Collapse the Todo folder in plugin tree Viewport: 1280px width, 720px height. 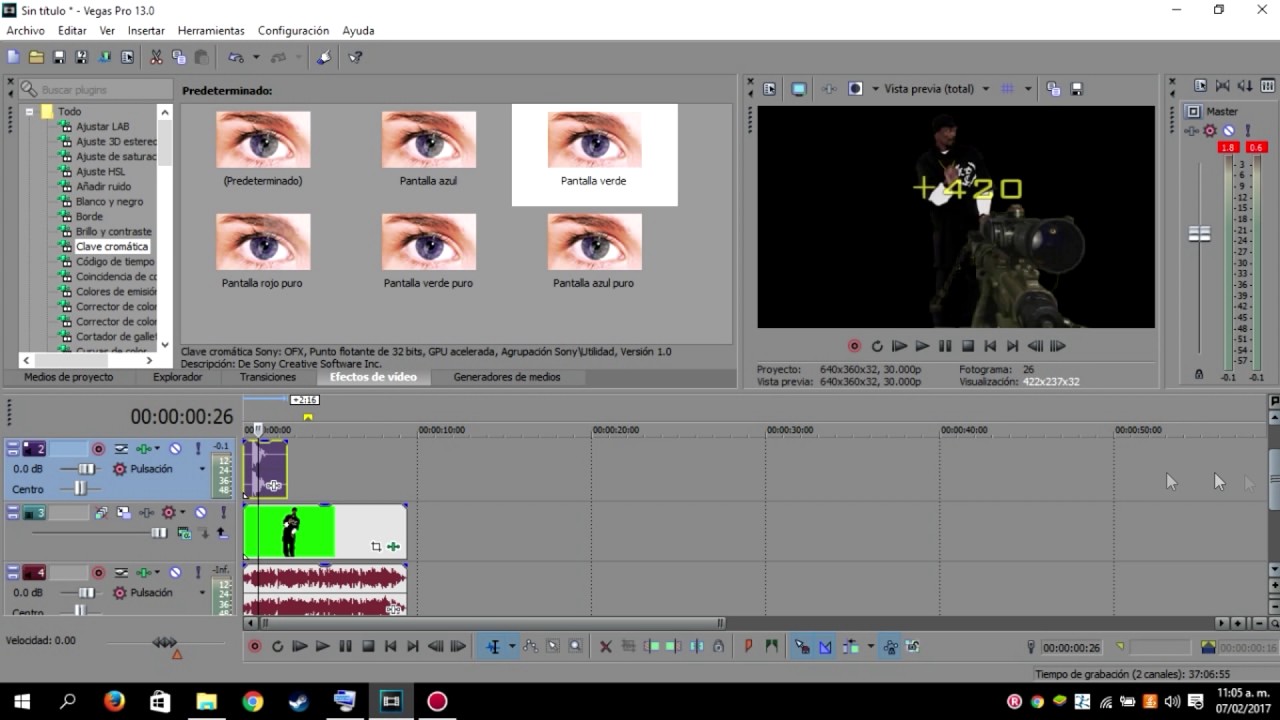(x=30, y=111)
